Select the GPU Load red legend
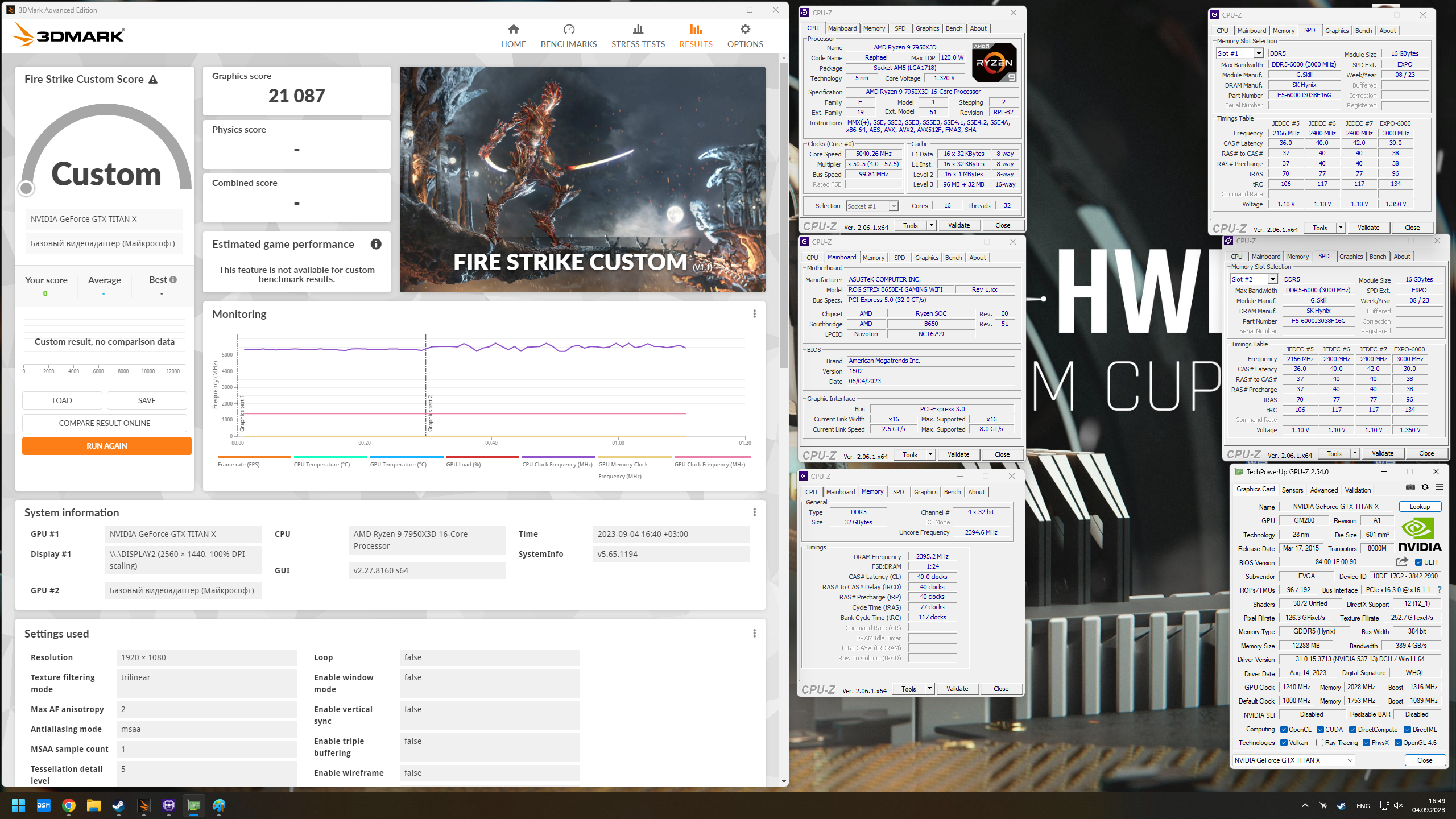Viewport: 1456px width, 819px height. [x=482, y=461]
